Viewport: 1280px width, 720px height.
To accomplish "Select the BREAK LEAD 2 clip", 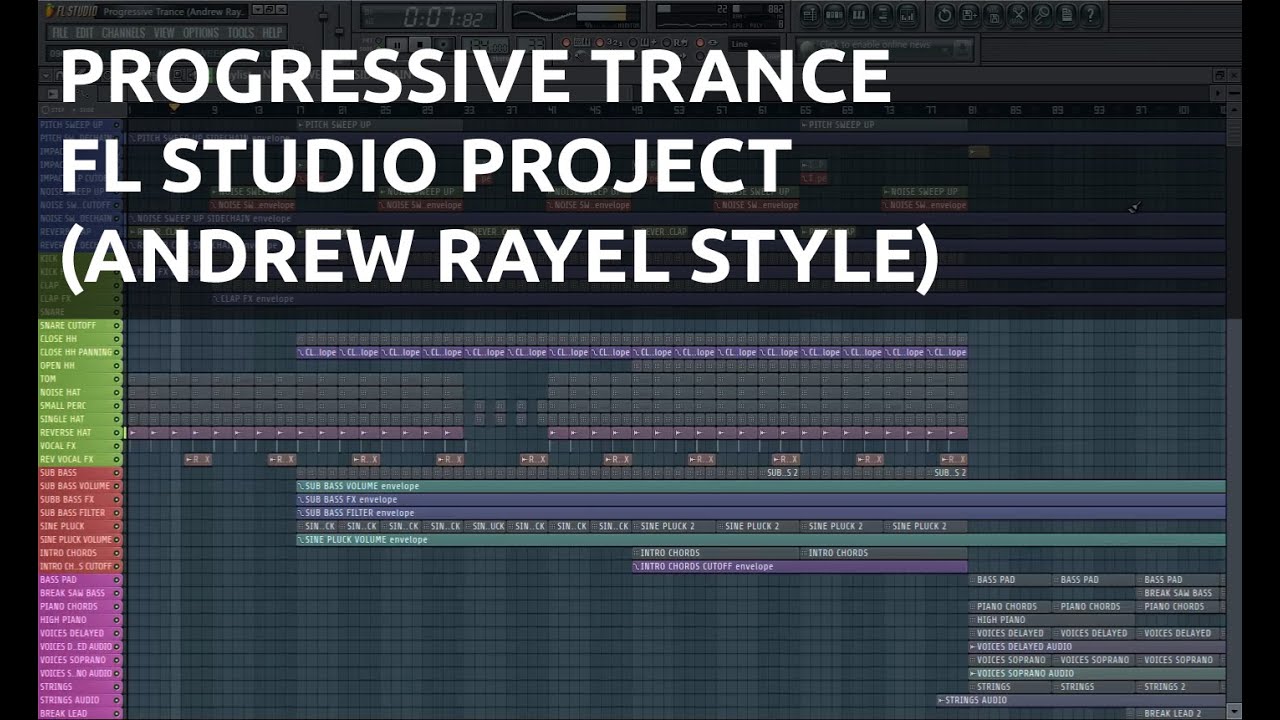I will 1181,714.
